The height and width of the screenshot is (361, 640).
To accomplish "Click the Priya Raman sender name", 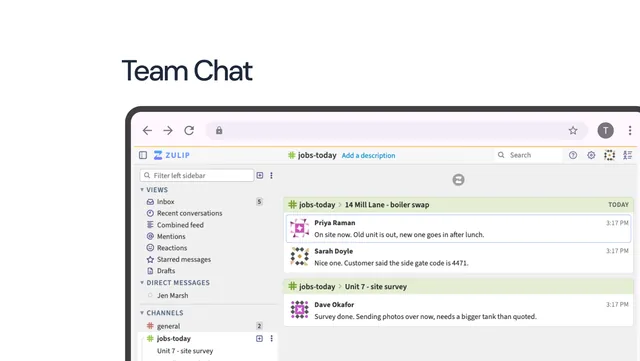I will 335,223.
